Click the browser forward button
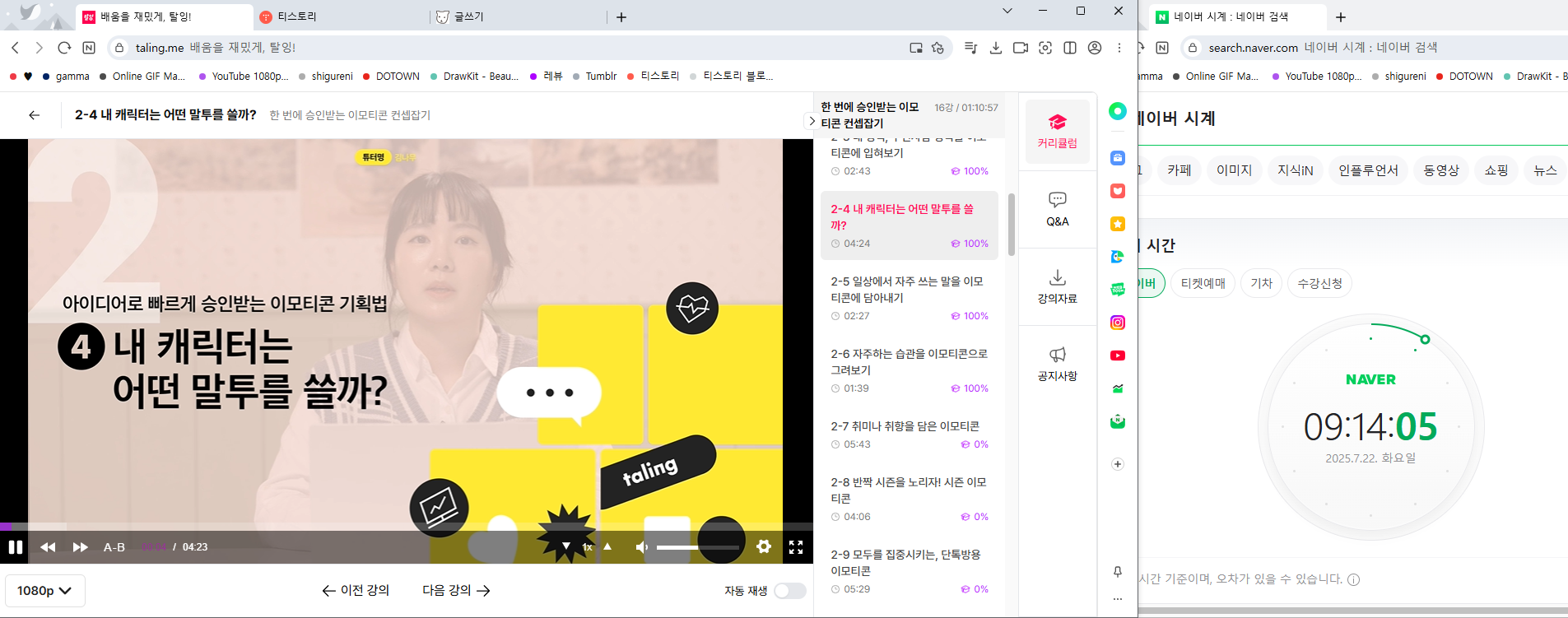 [39, 48]
